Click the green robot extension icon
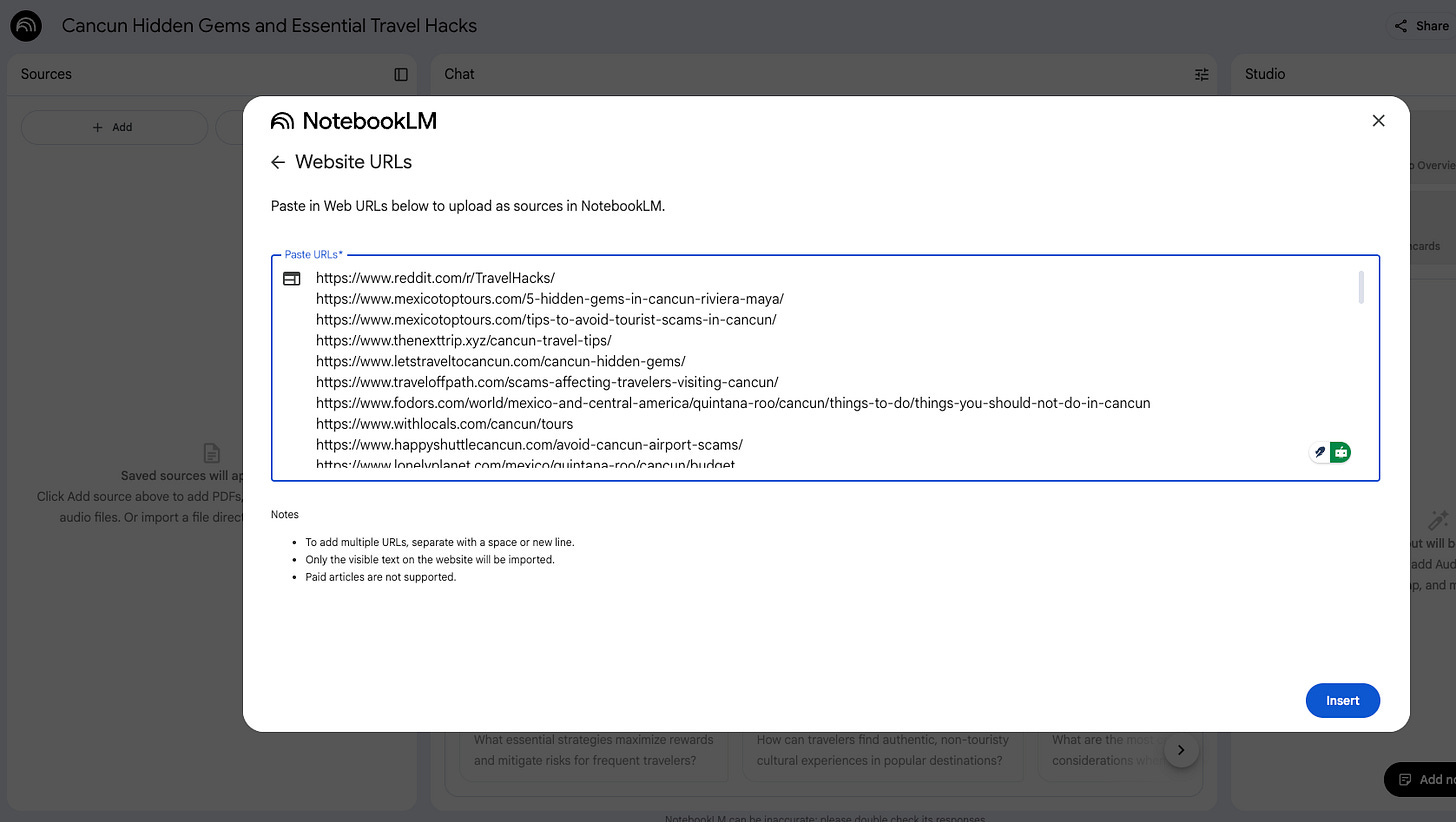 [x=1341, y=452]
